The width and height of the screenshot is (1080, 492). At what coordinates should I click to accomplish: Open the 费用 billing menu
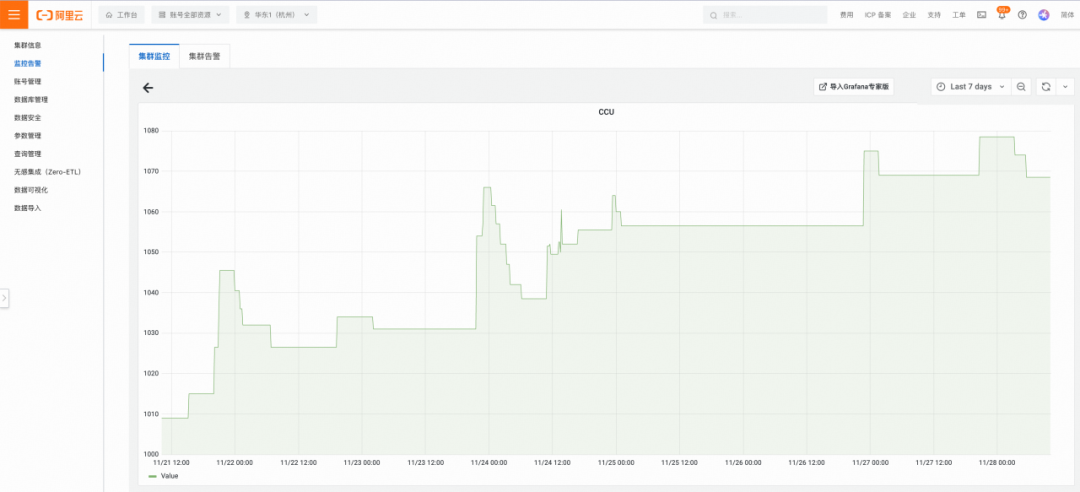[x=847, y=15]
